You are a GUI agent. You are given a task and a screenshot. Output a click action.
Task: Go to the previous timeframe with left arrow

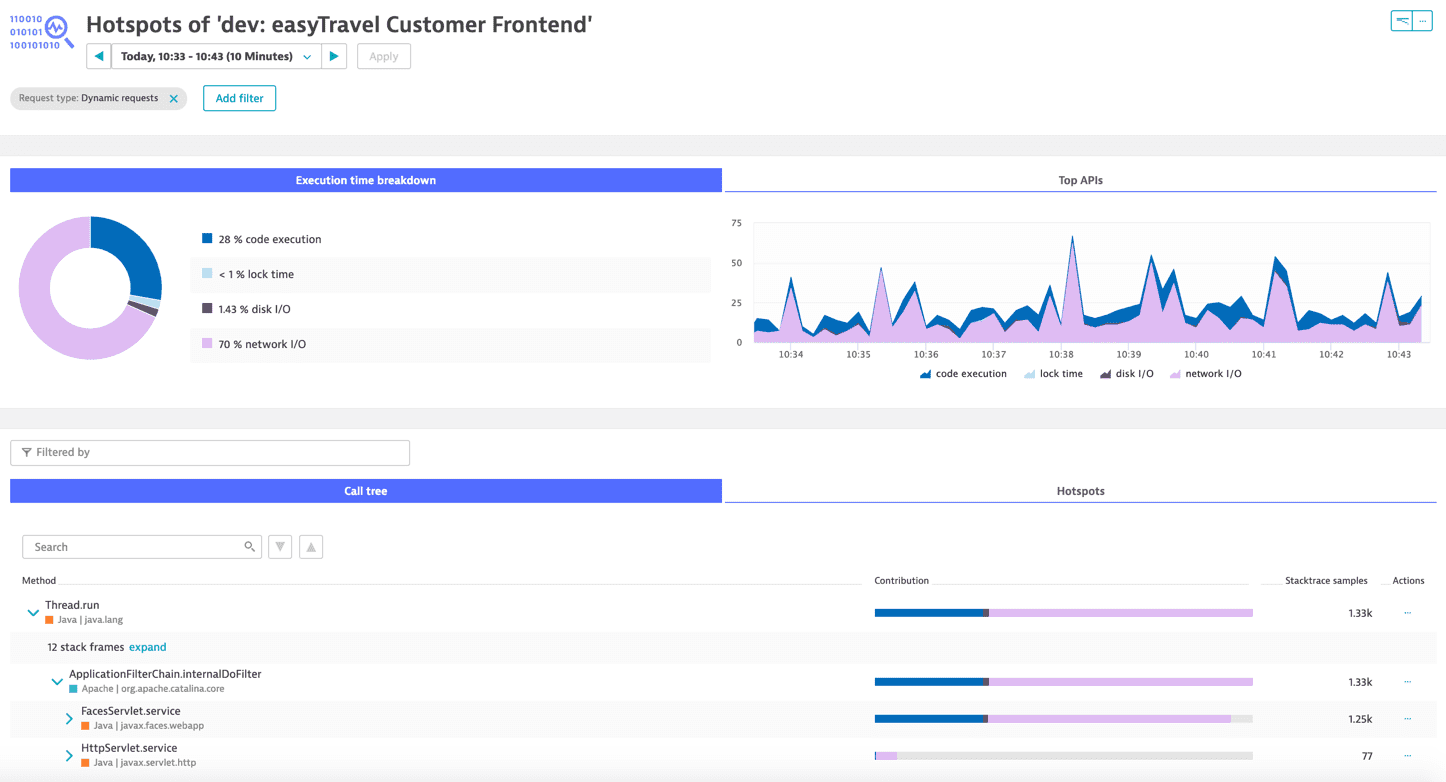tap(99, 57)
